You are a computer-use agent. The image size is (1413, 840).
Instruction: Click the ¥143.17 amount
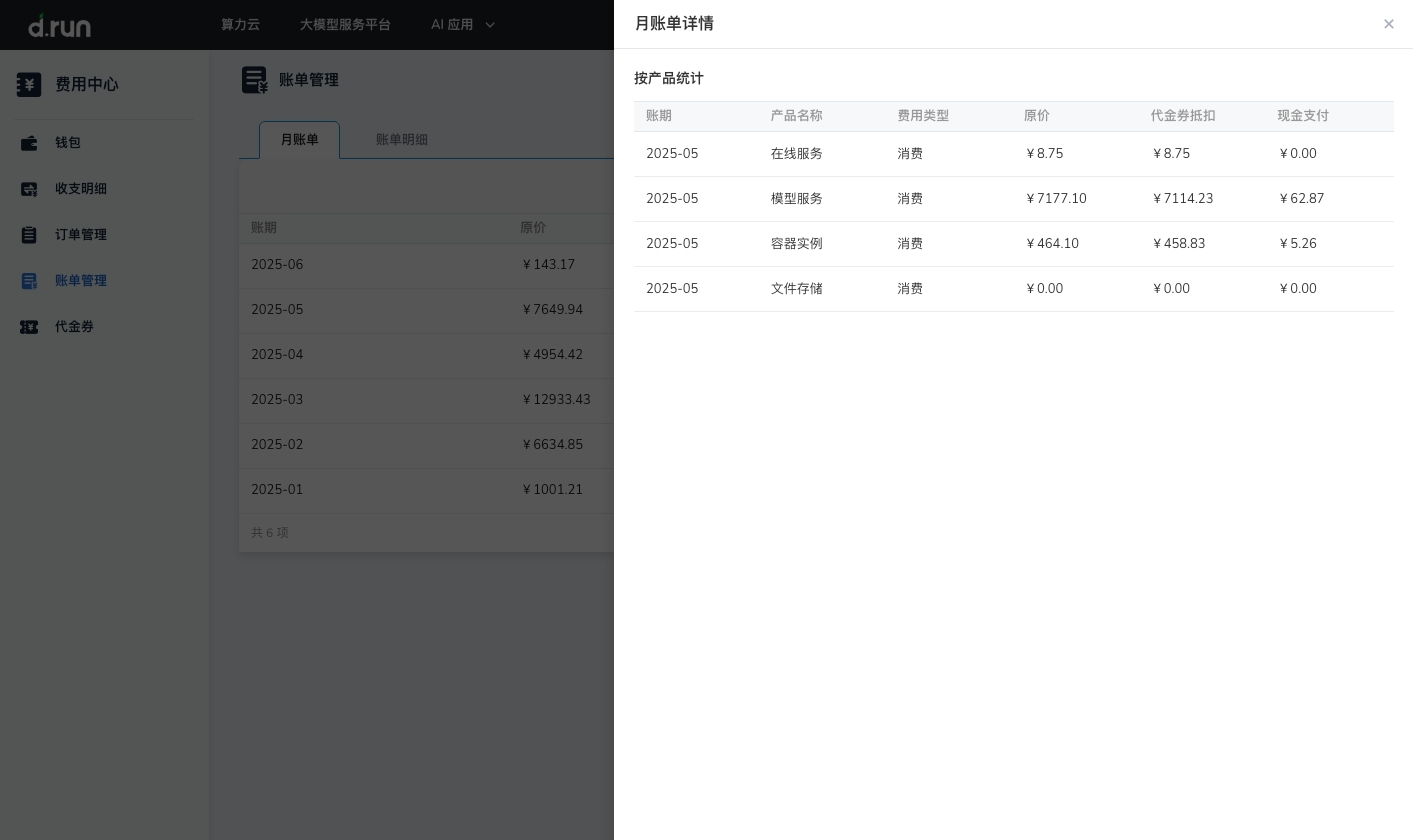click(x=548, y=265)
